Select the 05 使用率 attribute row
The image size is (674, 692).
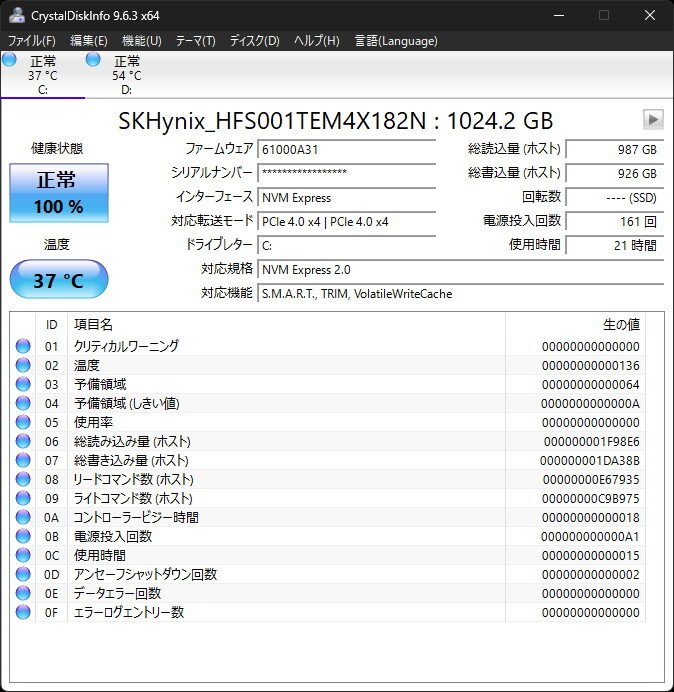[x=328, y=422]
